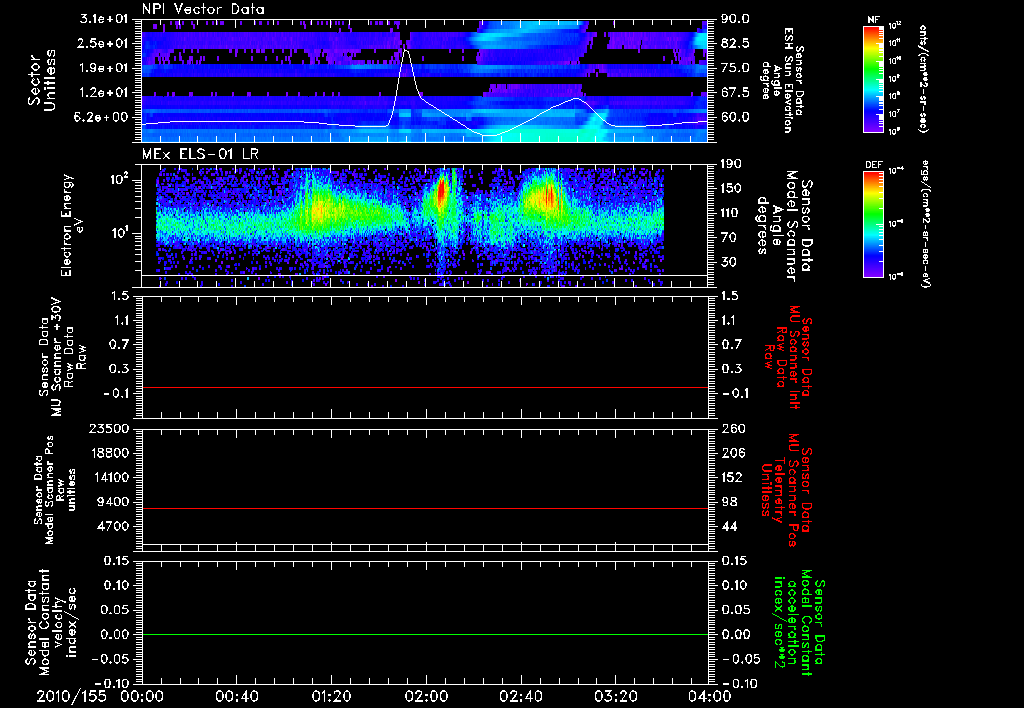This screenshot has width=1024, height=708.
Task: Click the NF color scale bar
Action: (x=873, y=78)
